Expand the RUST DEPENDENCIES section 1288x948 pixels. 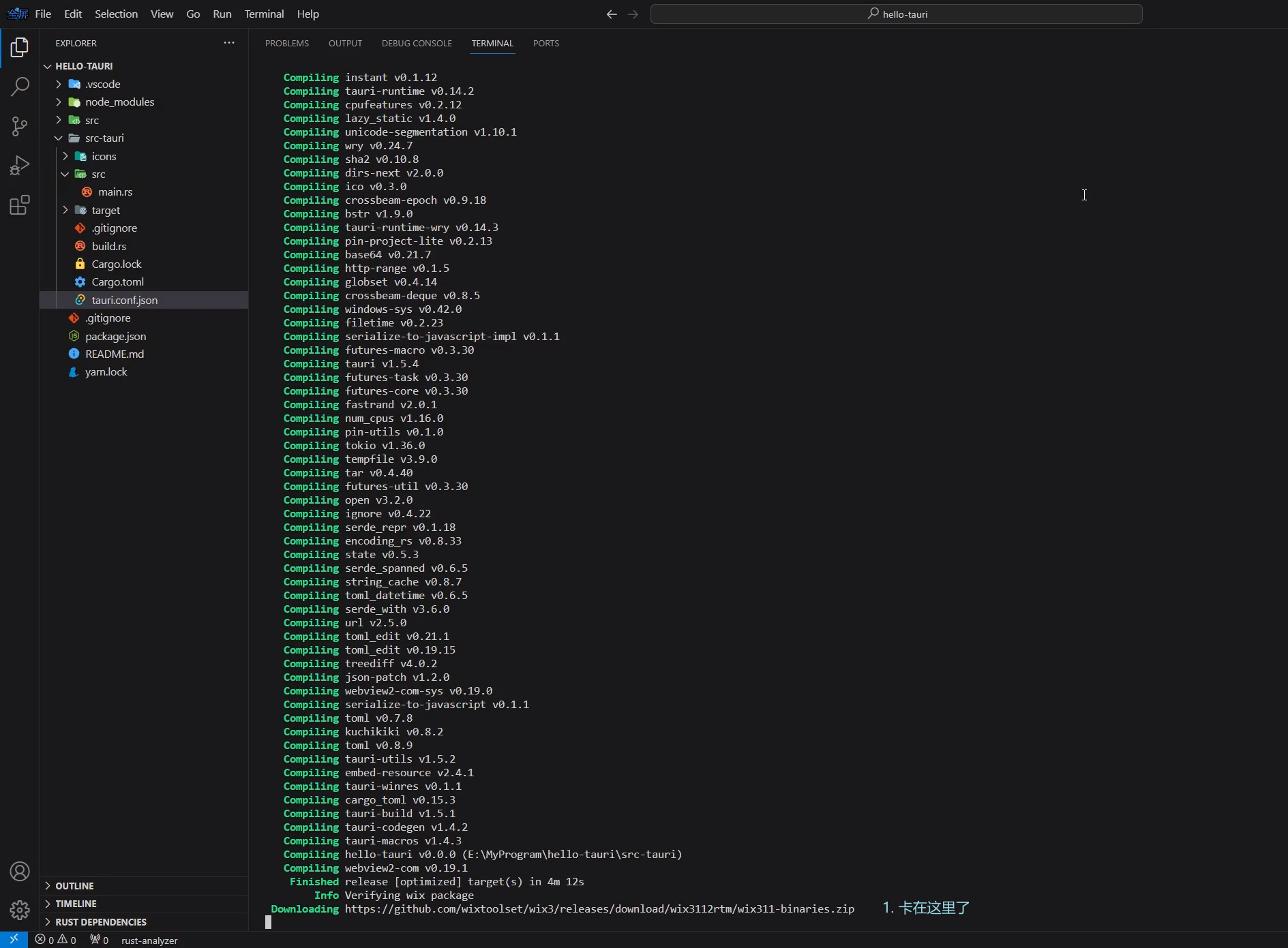click(100, 922)
